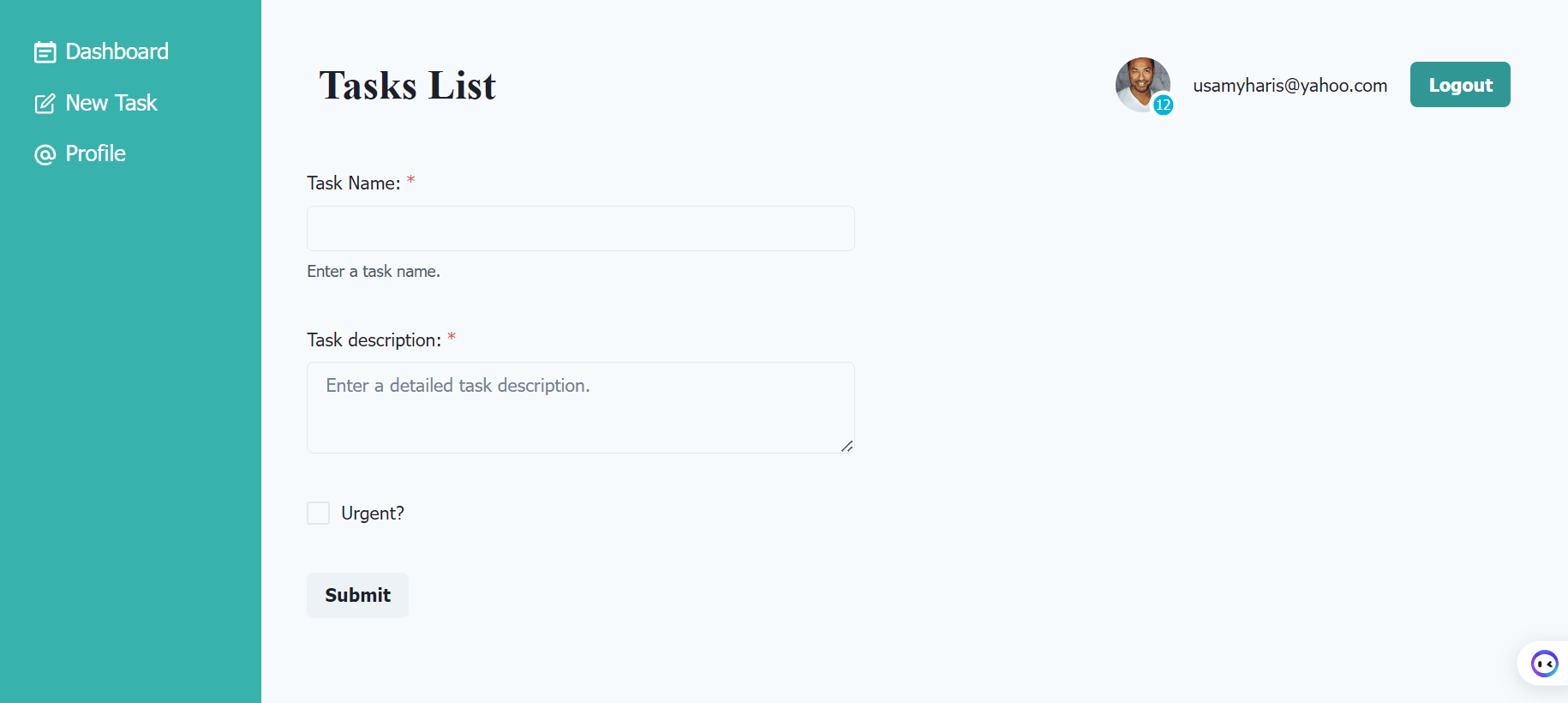1568x703 pixels.
Task: Log out using the Logout button
Action: point(1460,84)
